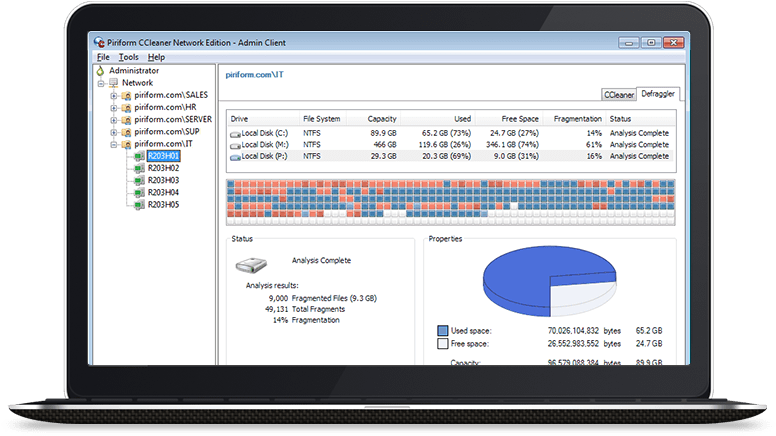Click the piriform.com\IT group icon
This screenshot has width=776, height=436.
pyautogui.click(x=126, y=144)
